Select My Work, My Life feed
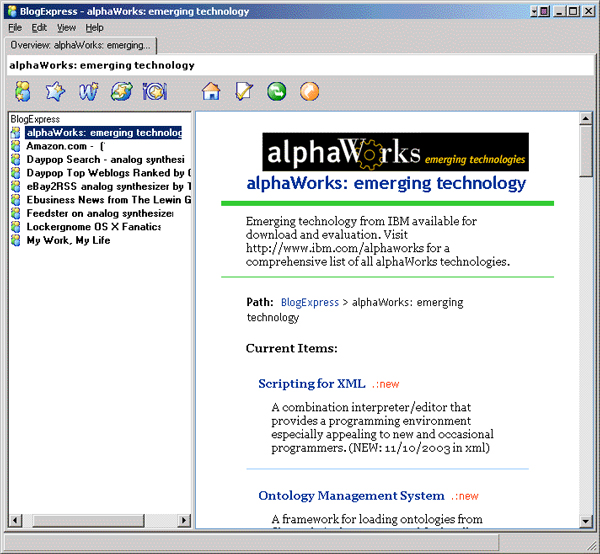This screenshot has width=600, height=554. click(68, 240)
